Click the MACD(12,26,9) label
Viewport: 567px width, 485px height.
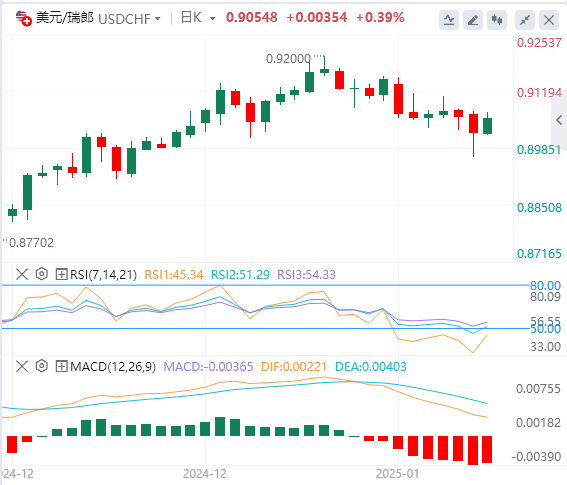[x=113, y=367]
